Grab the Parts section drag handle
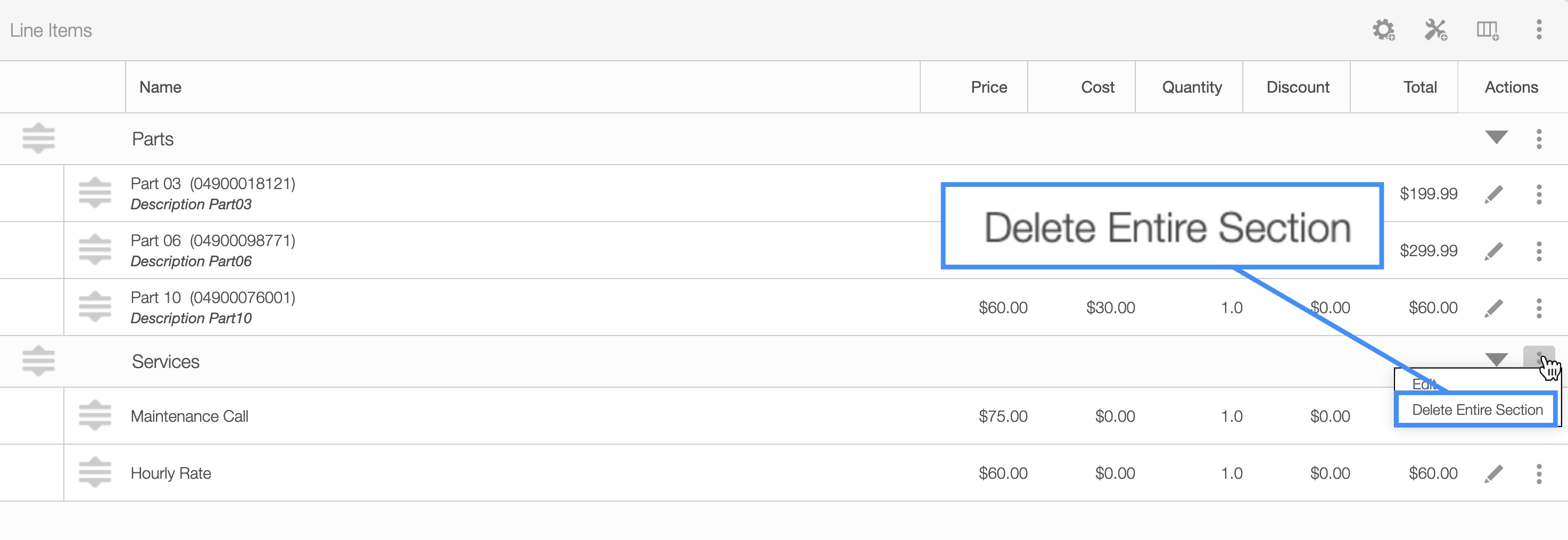Image resolution: width=1568 pixels, height=540 pixels. (38, 139)
